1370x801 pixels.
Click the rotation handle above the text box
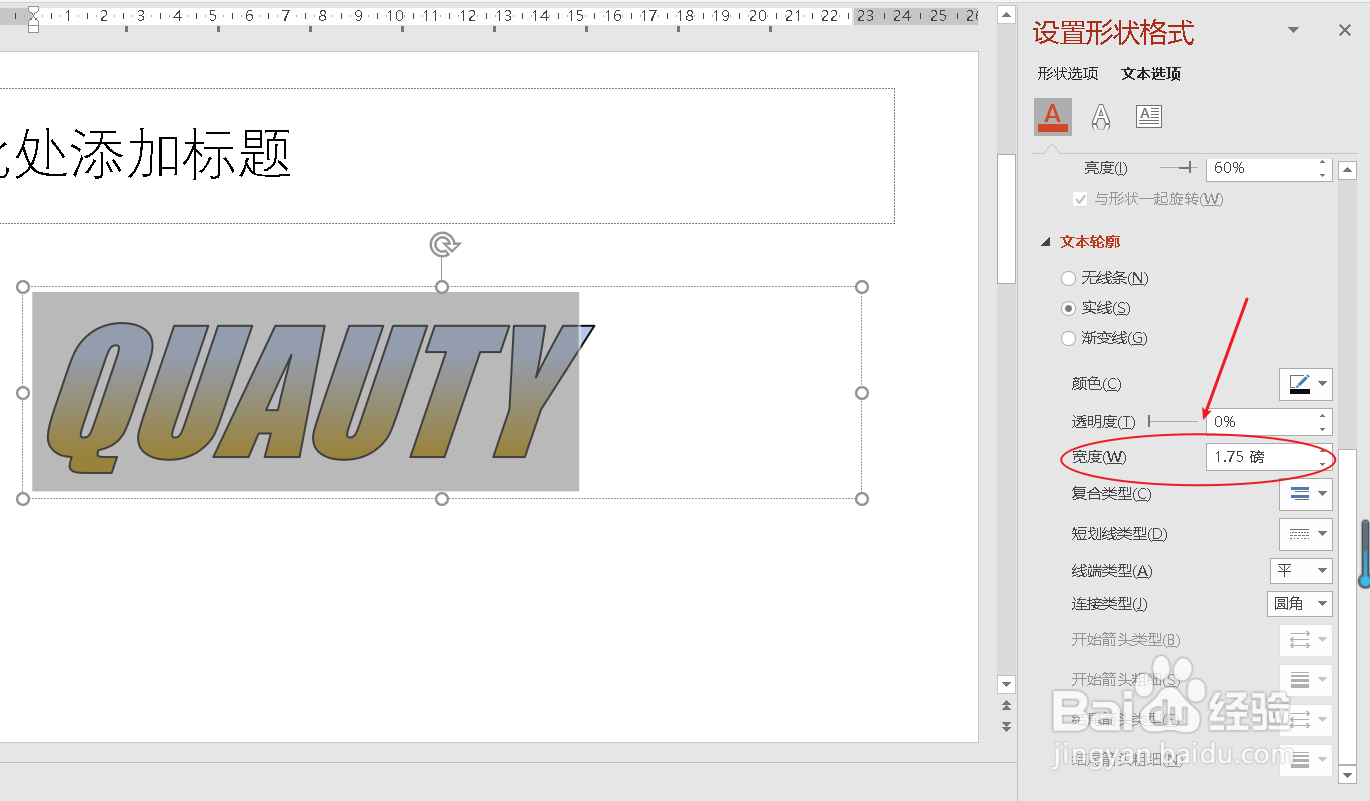pyautogui.click(x=443, y=244)
